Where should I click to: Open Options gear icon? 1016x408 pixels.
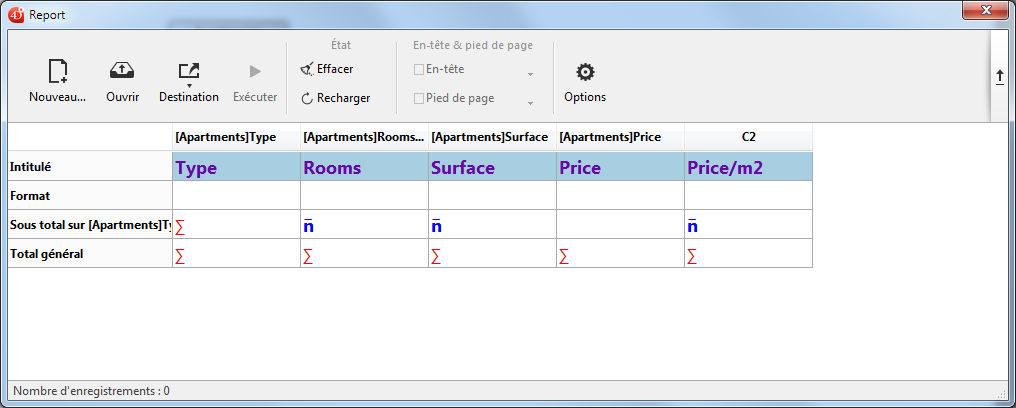tap(585, 72)
